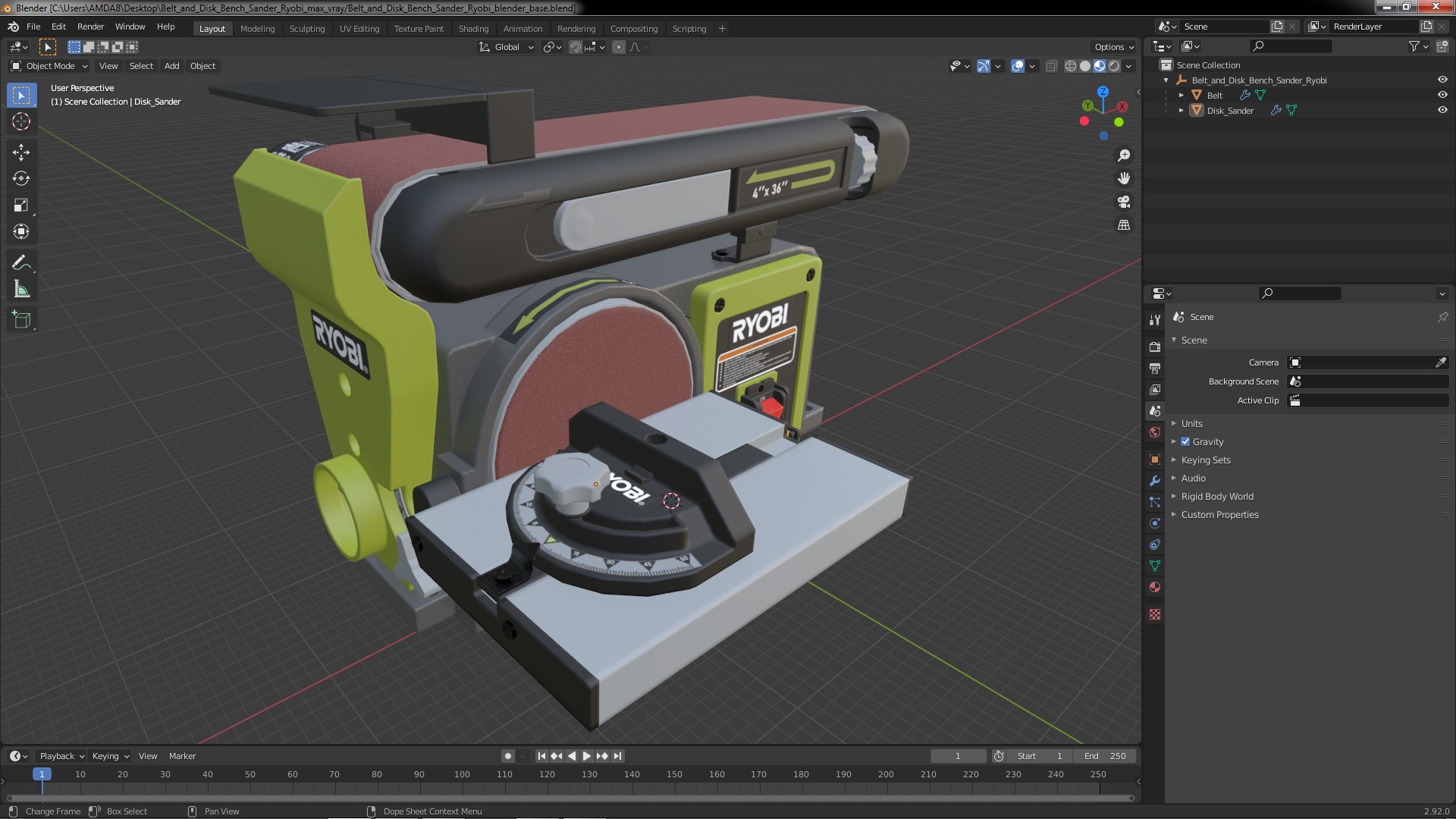Open the Tool properties tab

pyautogui.click(x=1154, y=320)
